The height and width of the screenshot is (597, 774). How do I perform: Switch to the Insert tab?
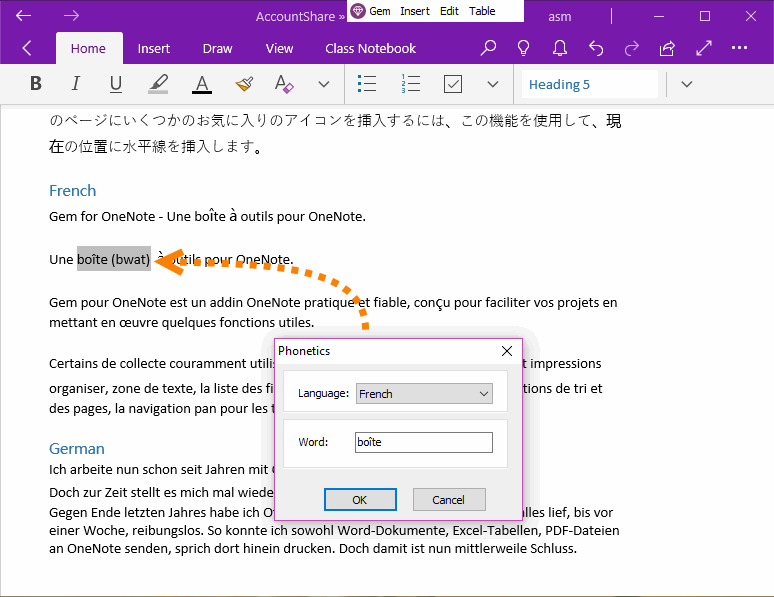point(154,48)
